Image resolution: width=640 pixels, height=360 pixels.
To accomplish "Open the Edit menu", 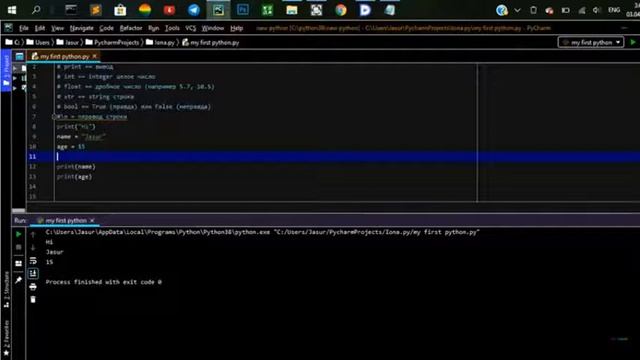I will tap(40, 28).
